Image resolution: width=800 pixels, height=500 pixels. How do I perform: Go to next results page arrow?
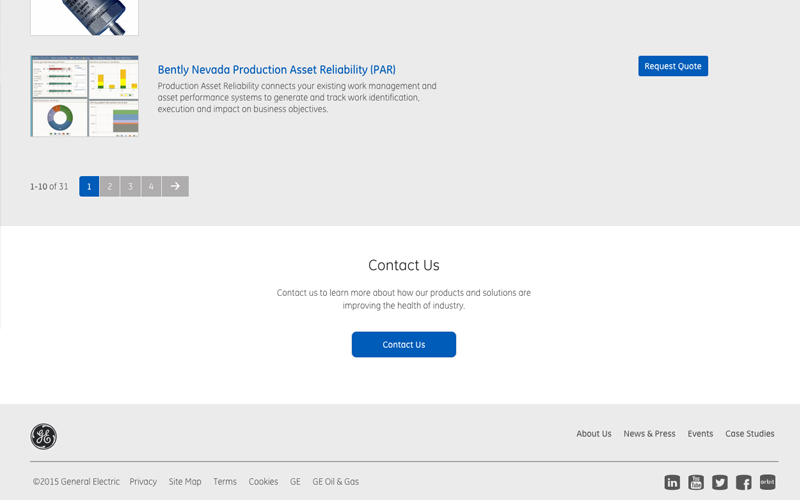click(x=175, y=186)
